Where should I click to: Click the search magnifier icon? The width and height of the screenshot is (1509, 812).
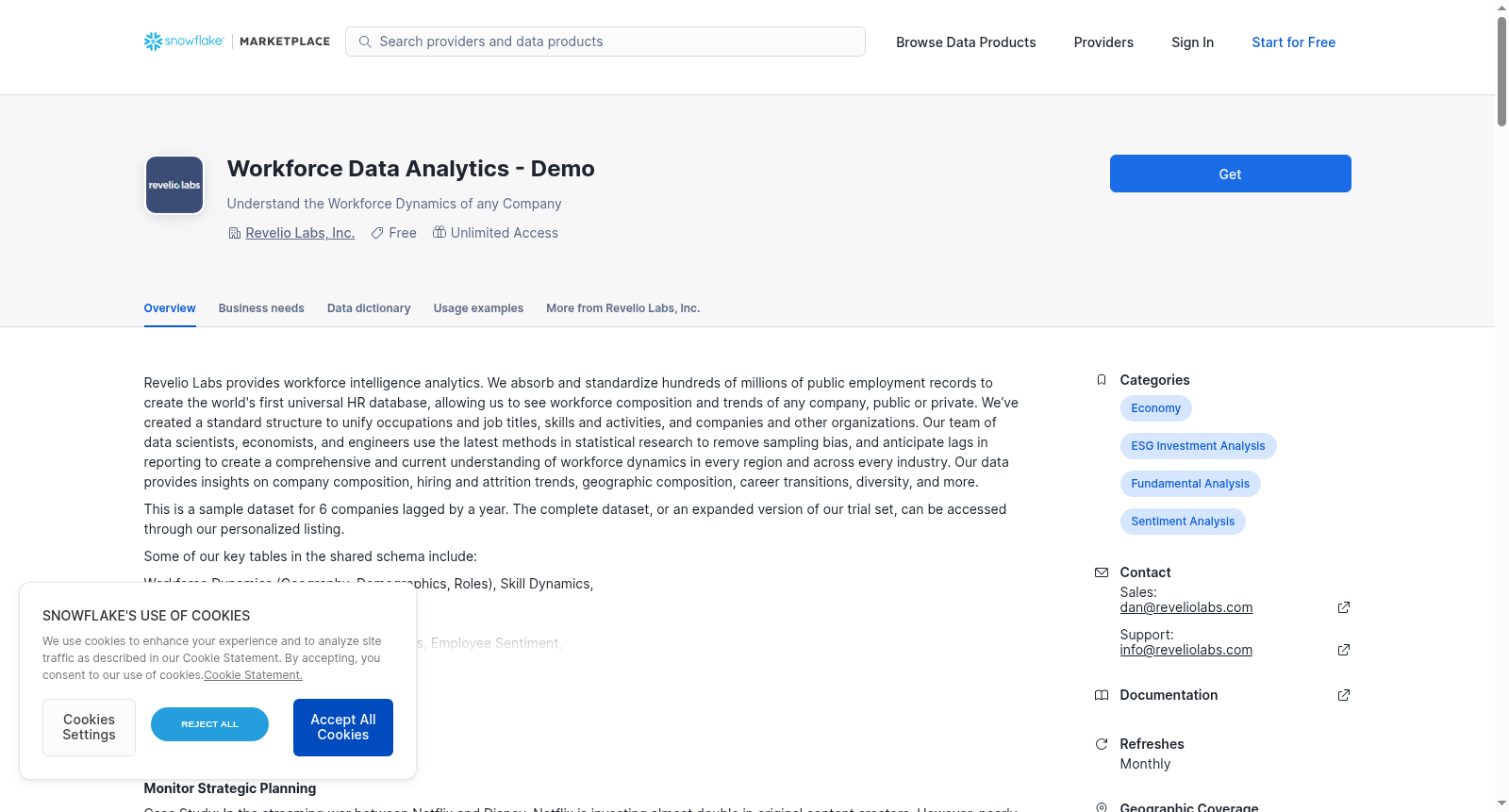click(365, 41)
